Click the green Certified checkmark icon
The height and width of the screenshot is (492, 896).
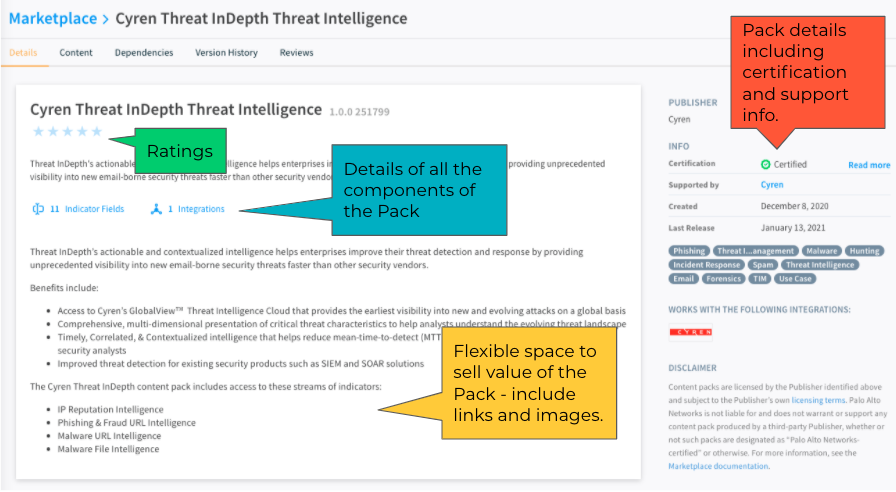pos(765,164)
